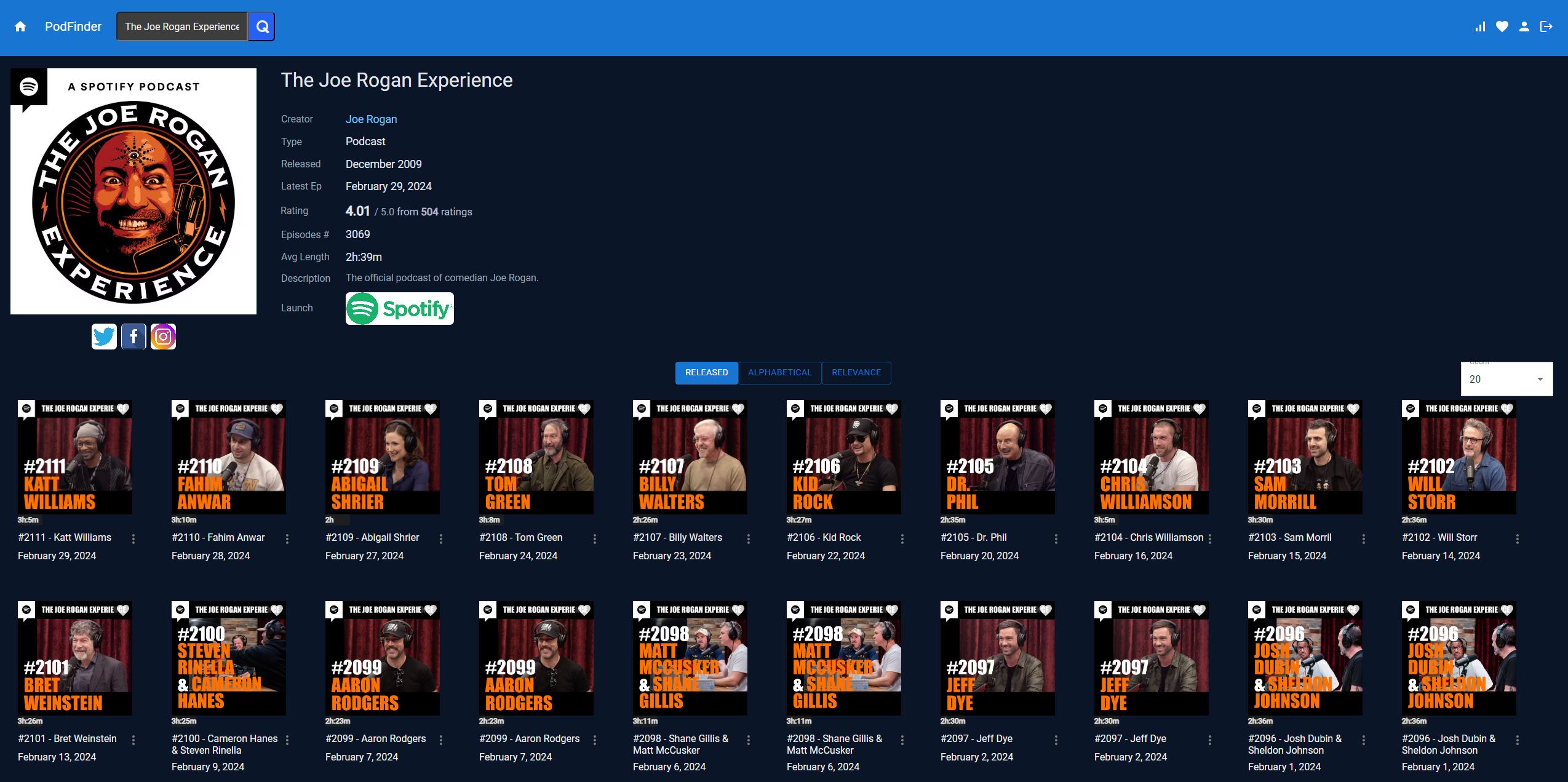1568x782 pixels.
Task: Launch the podcast on Spotify
Action: [399, 308]
